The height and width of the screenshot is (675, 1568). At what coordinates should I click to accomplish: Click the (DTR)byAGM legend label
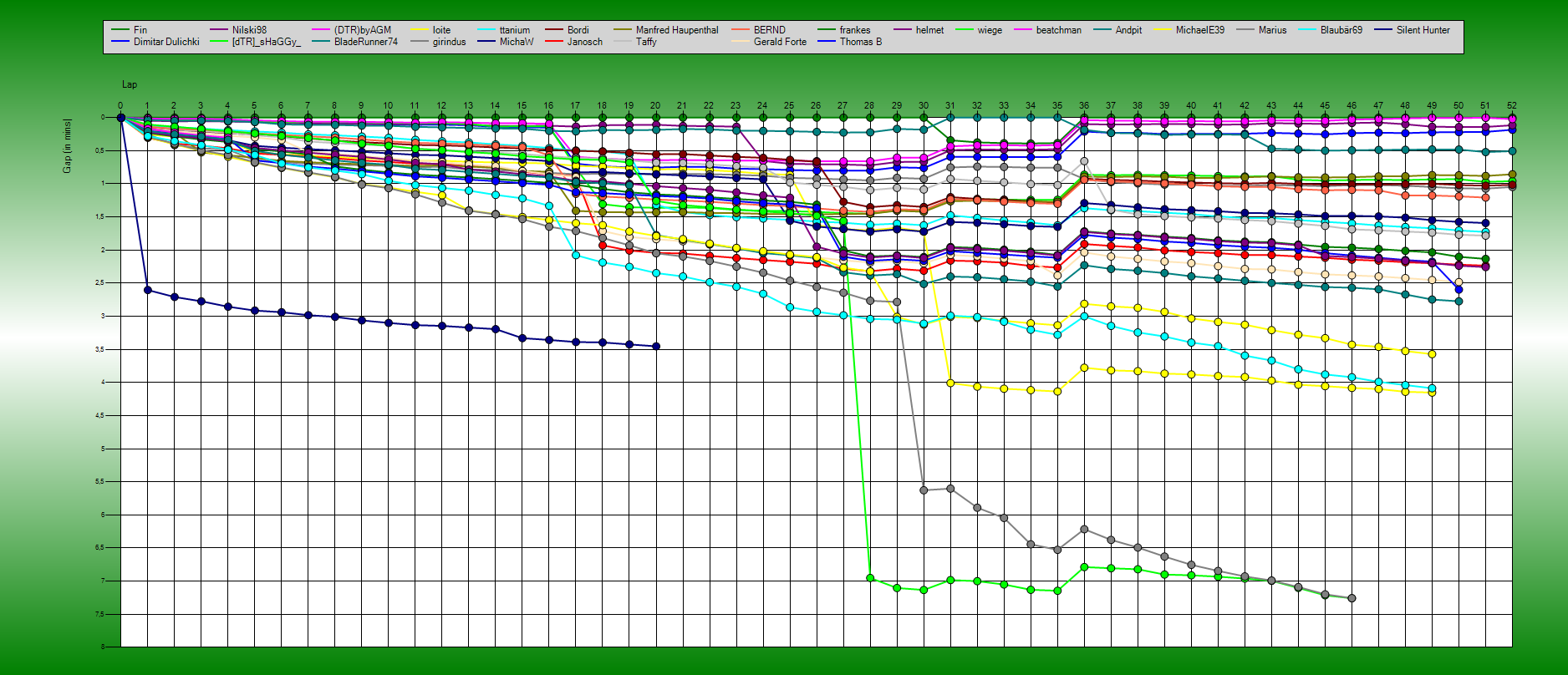362,30
